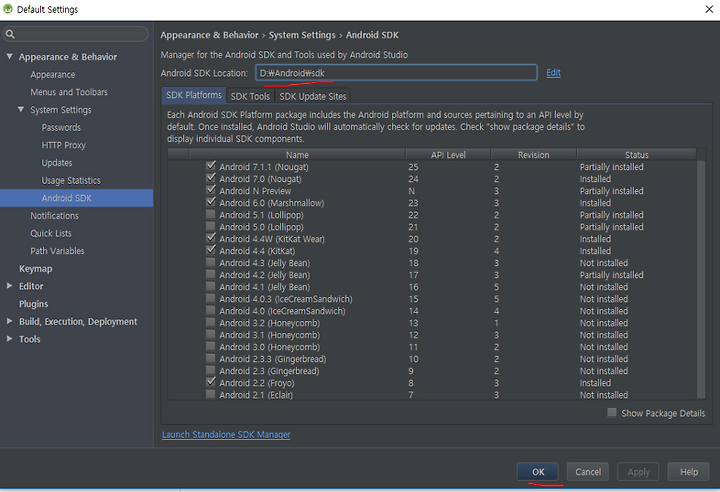Click the Android SDK Location input field
The height and width of the screenshot is (492, 720).
pyautogui.click(x=396, y=73)
